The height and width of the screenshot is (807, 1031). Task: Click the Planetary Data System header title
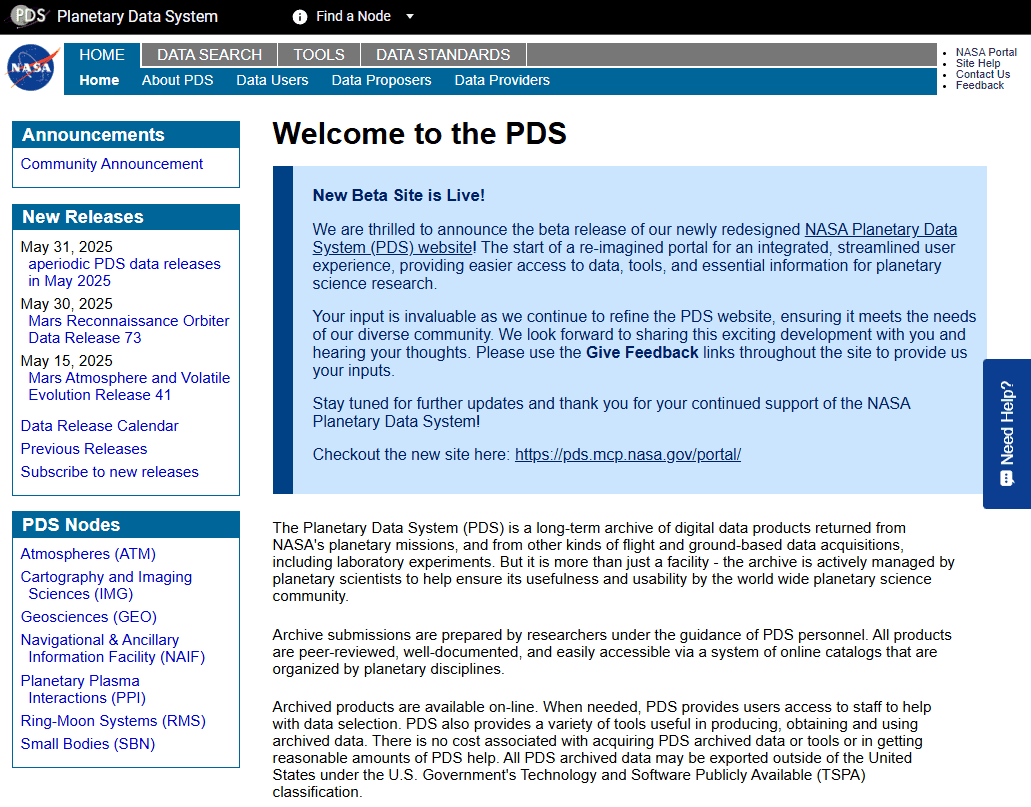click(137, 16)
